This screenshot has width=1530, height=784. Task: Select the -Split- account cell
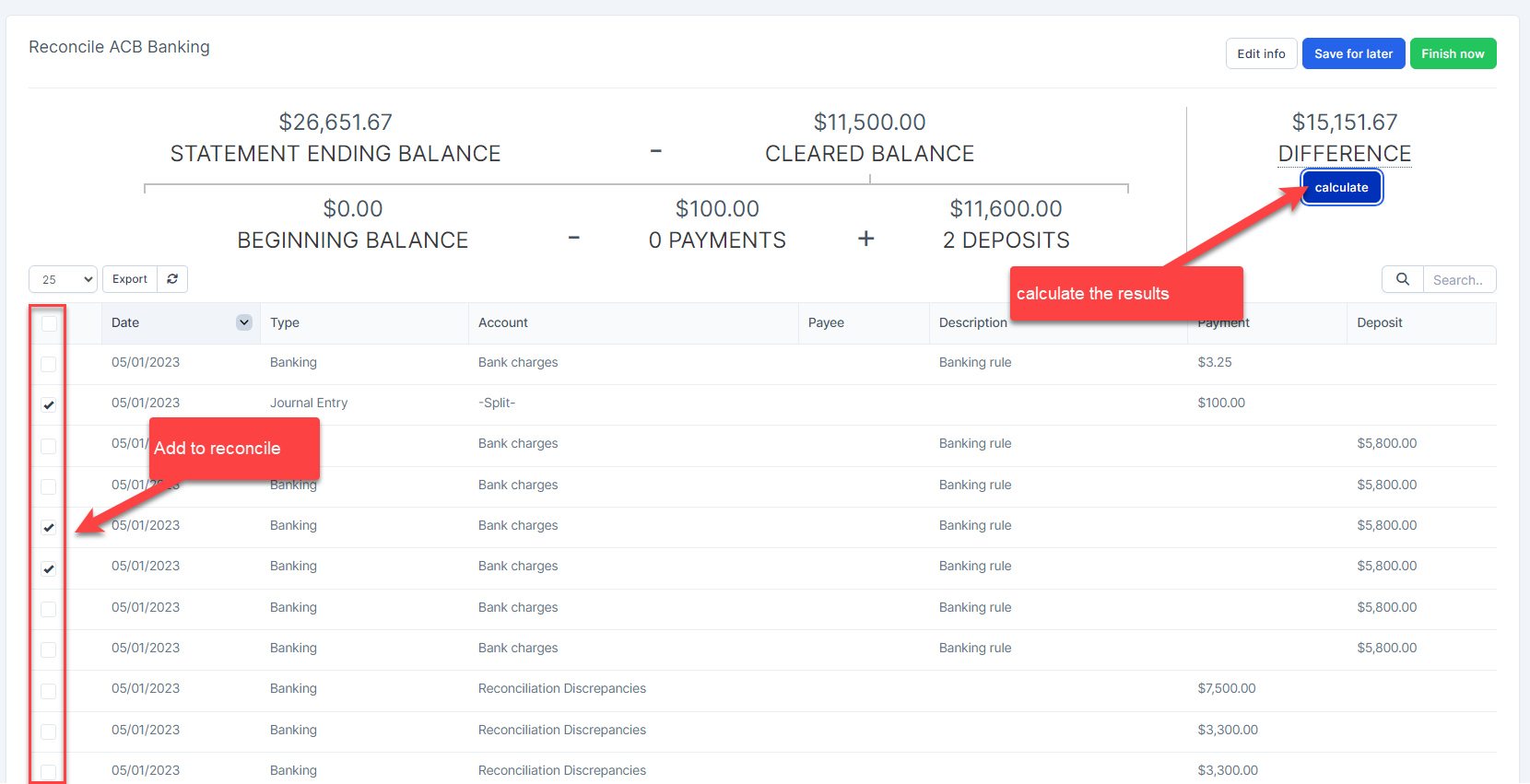pos(497,403)
